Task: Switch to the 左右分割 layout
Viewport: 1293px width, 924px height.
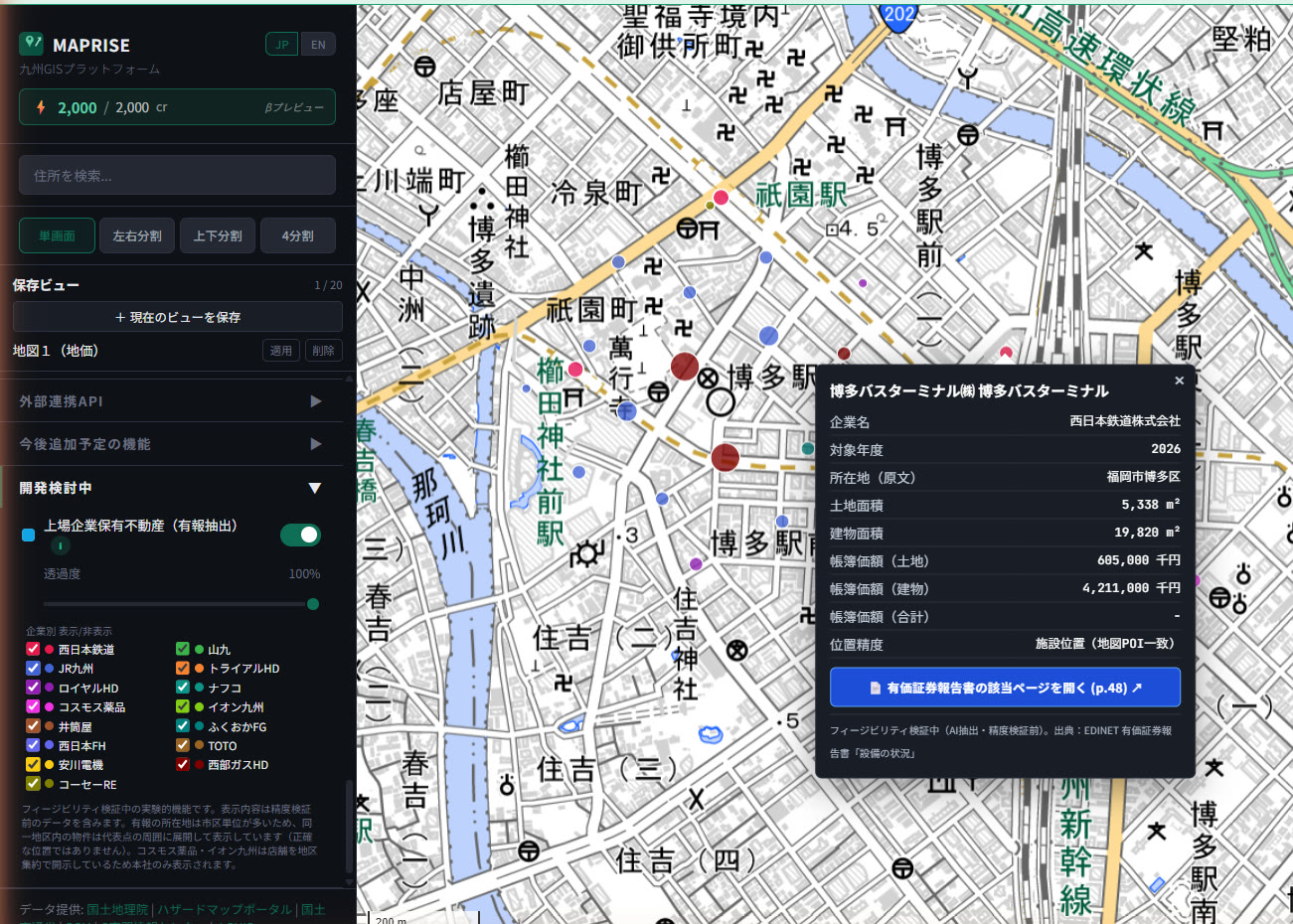Action: coord(137,235)
